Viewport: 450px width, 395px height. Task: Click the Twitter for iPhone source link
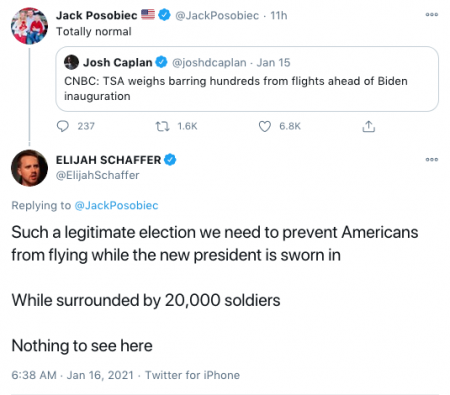click(192, 375)
